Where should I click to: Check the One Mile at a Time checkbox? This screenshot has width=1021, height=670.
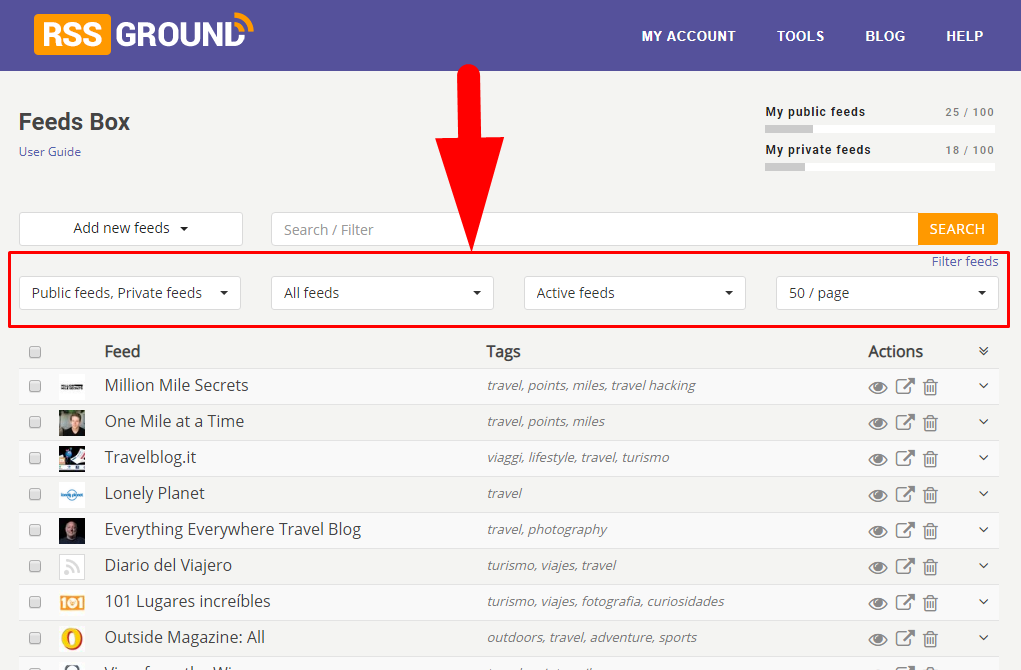35,422
